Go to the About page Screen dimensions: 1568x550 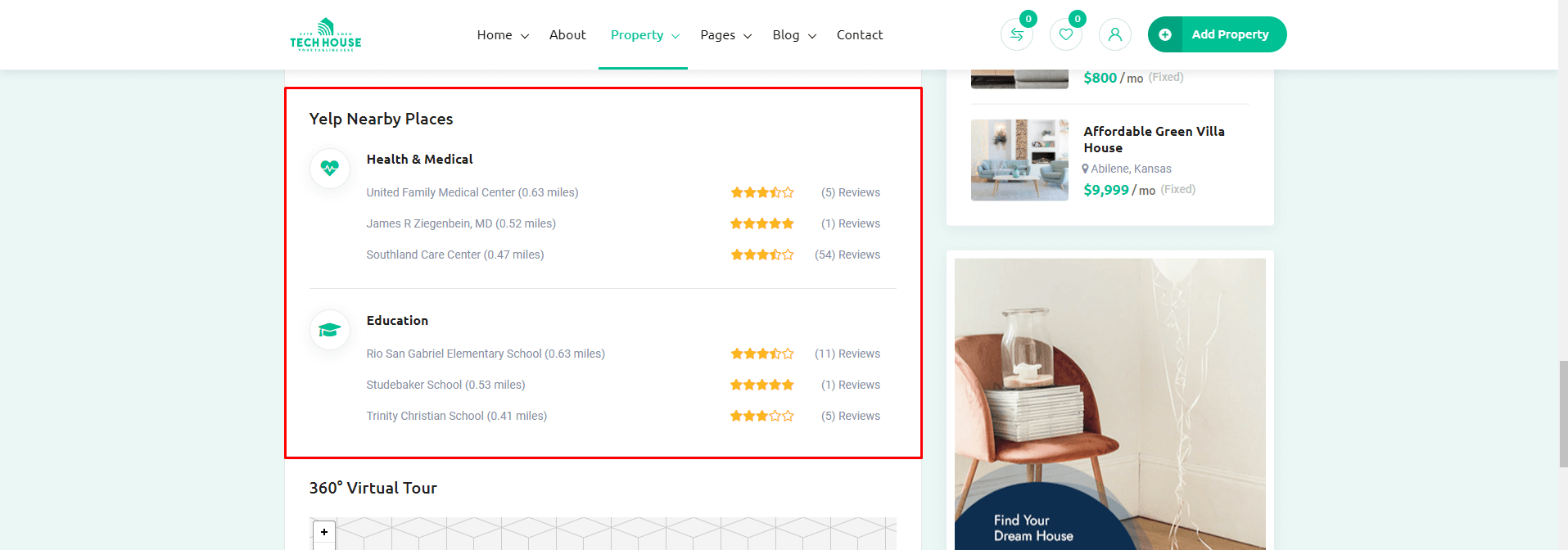pyautogui.click(x=567, y=35)
